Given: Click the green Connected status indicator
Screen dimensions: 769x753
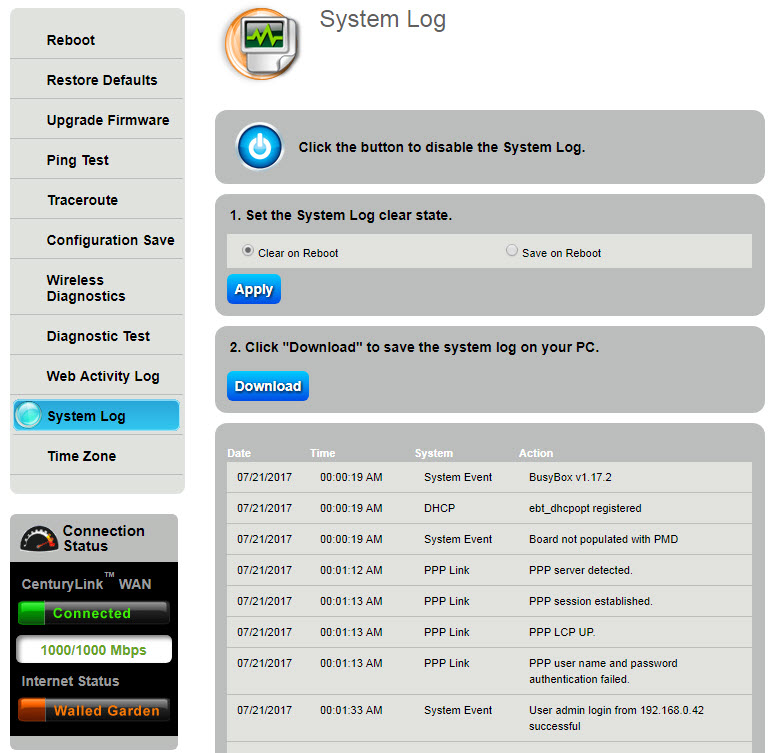Looking at the screenshot, I should click(93, 613).
